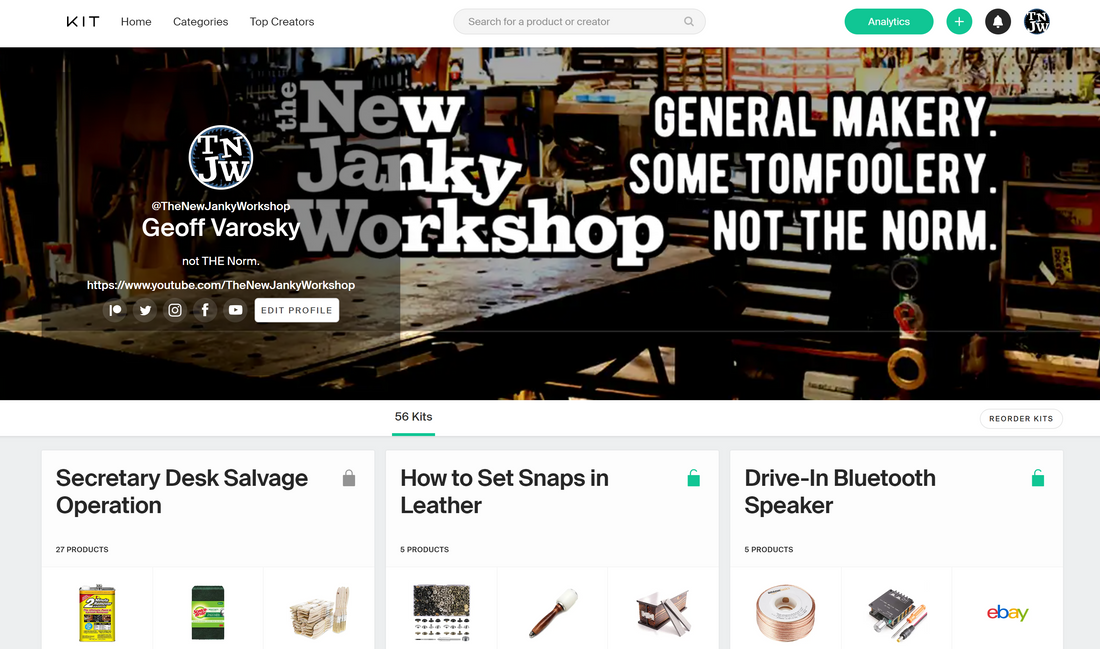Open the Twitter profile icon
This screenshot has width=1100, height=649.
tap(145, 310)
